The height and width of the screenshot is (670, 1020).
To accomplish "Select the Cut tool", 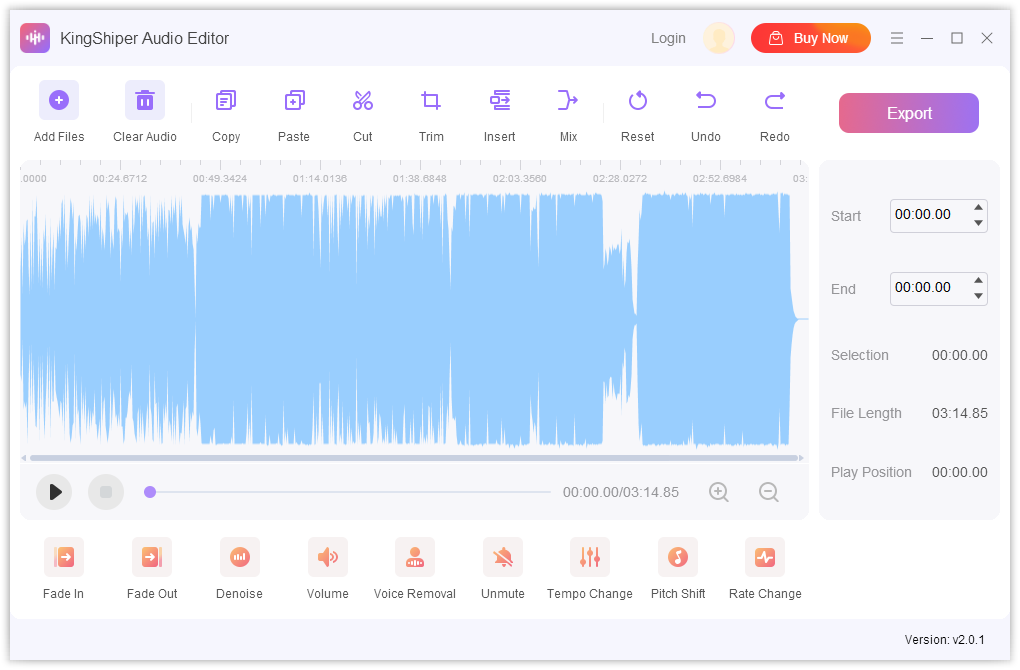I will point(362,112).
